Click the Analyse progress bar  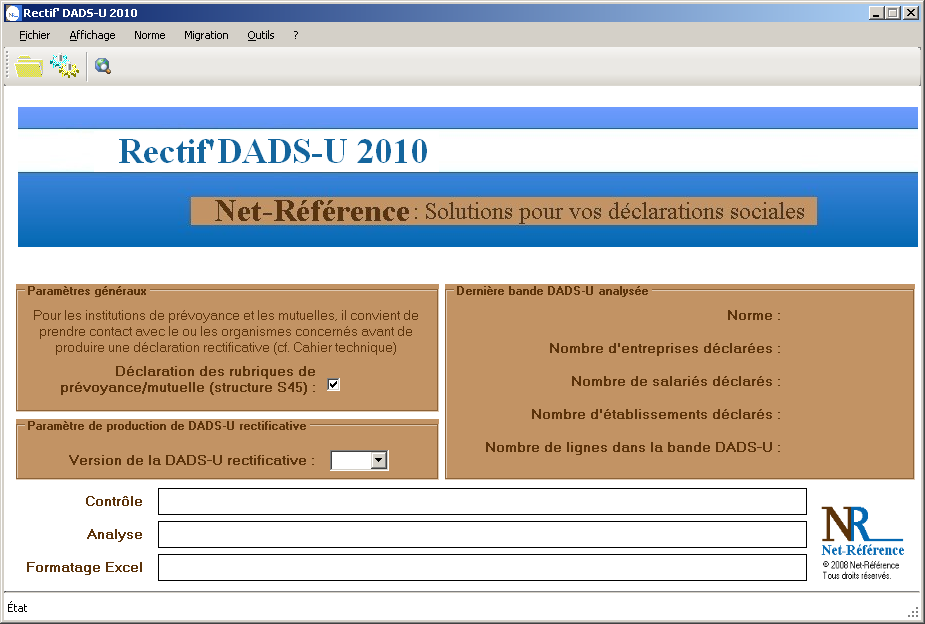(482, 534)
